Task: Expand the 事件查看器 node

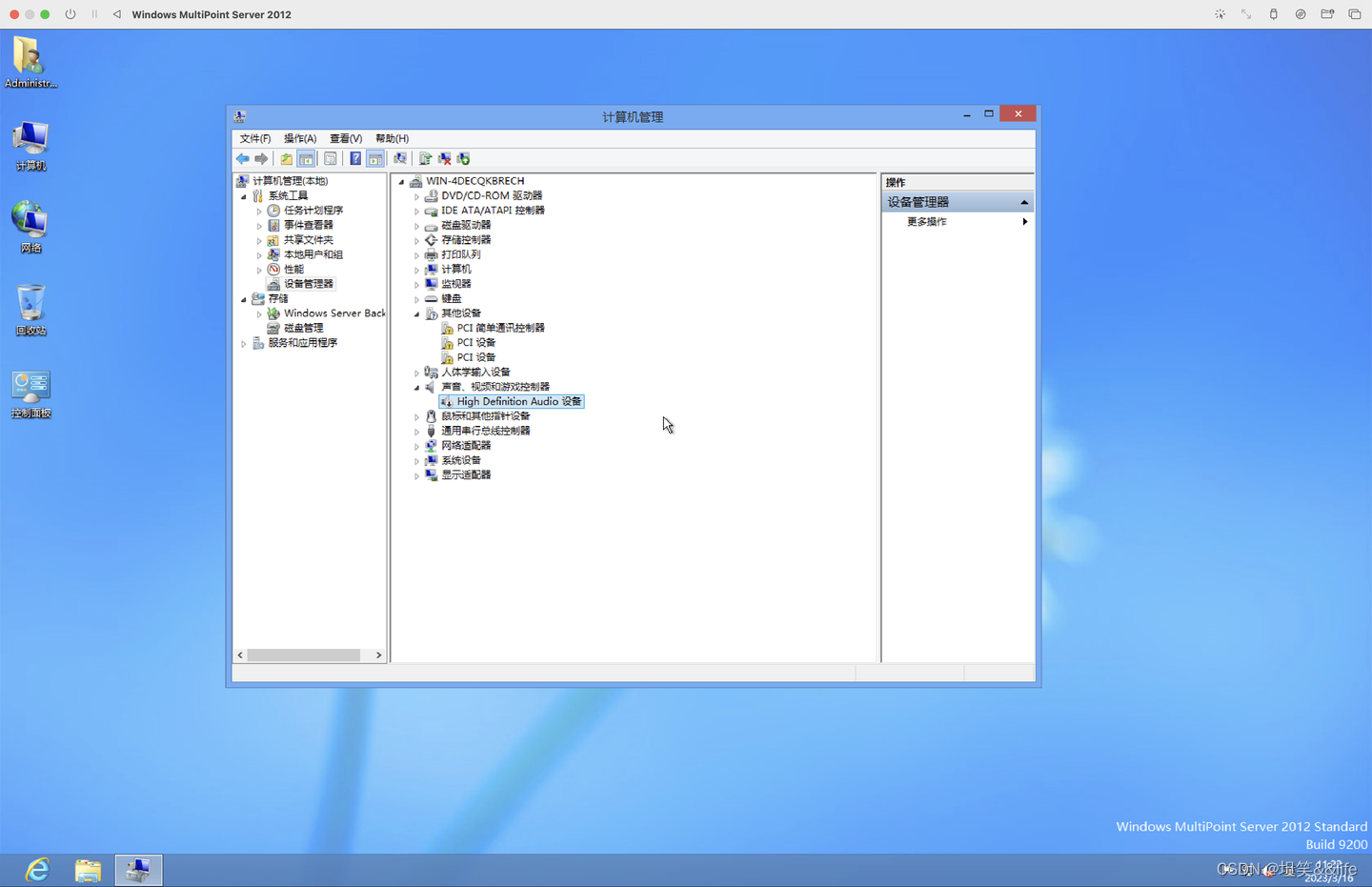Action: [x=259, y=226]
